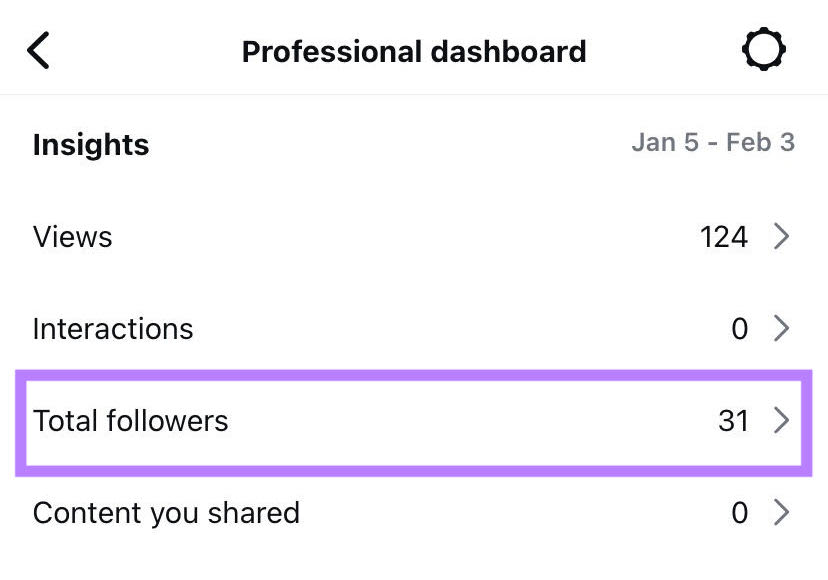Viewport: 828px width, 580px height.
Task: Expand the Views insights row
Action: click(x=400, y=237)
